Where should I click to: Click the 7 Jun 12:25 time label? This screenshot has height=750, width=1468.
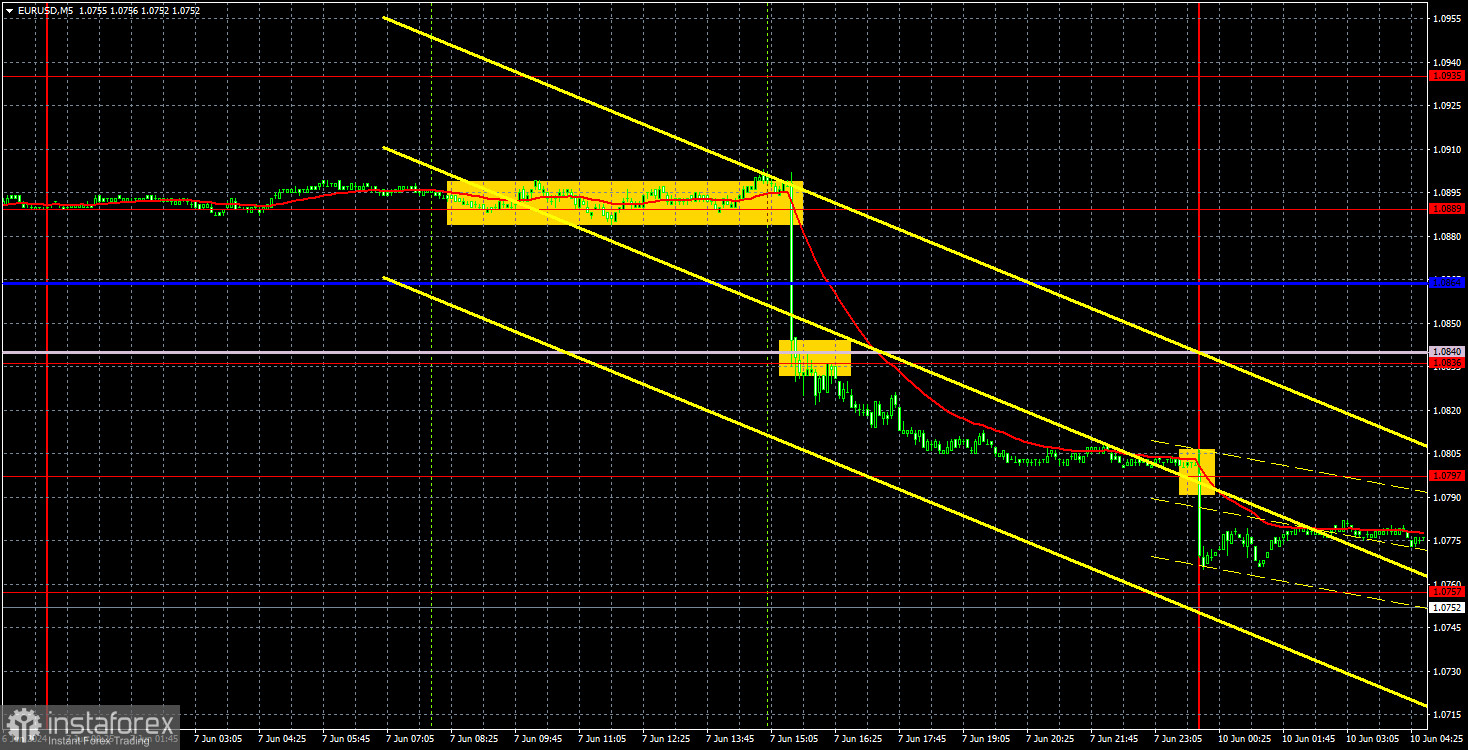coord(666,739)
